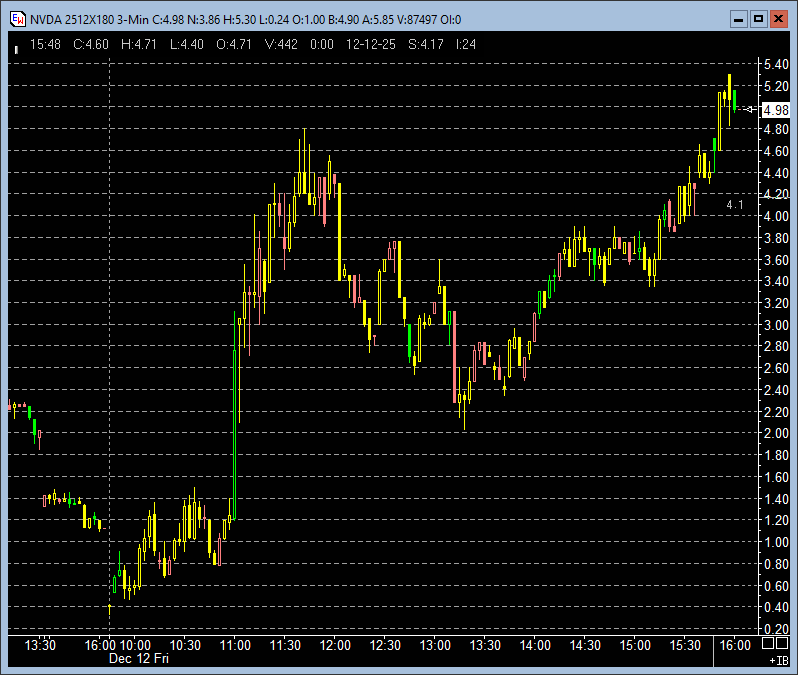Click the 10:00 time axis label

click(135, 645)
